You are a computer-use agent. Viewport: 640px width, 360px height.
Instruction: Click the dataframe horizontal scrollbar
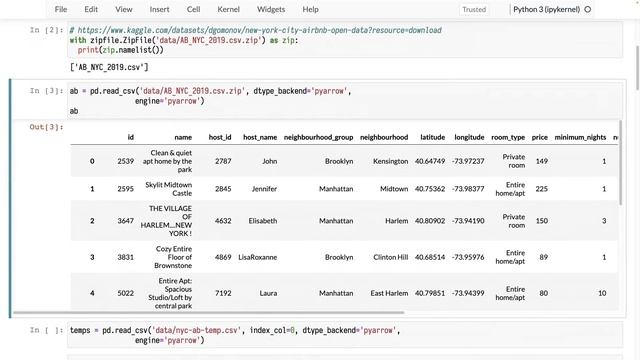pyautogui.click(x=208, y=313)
